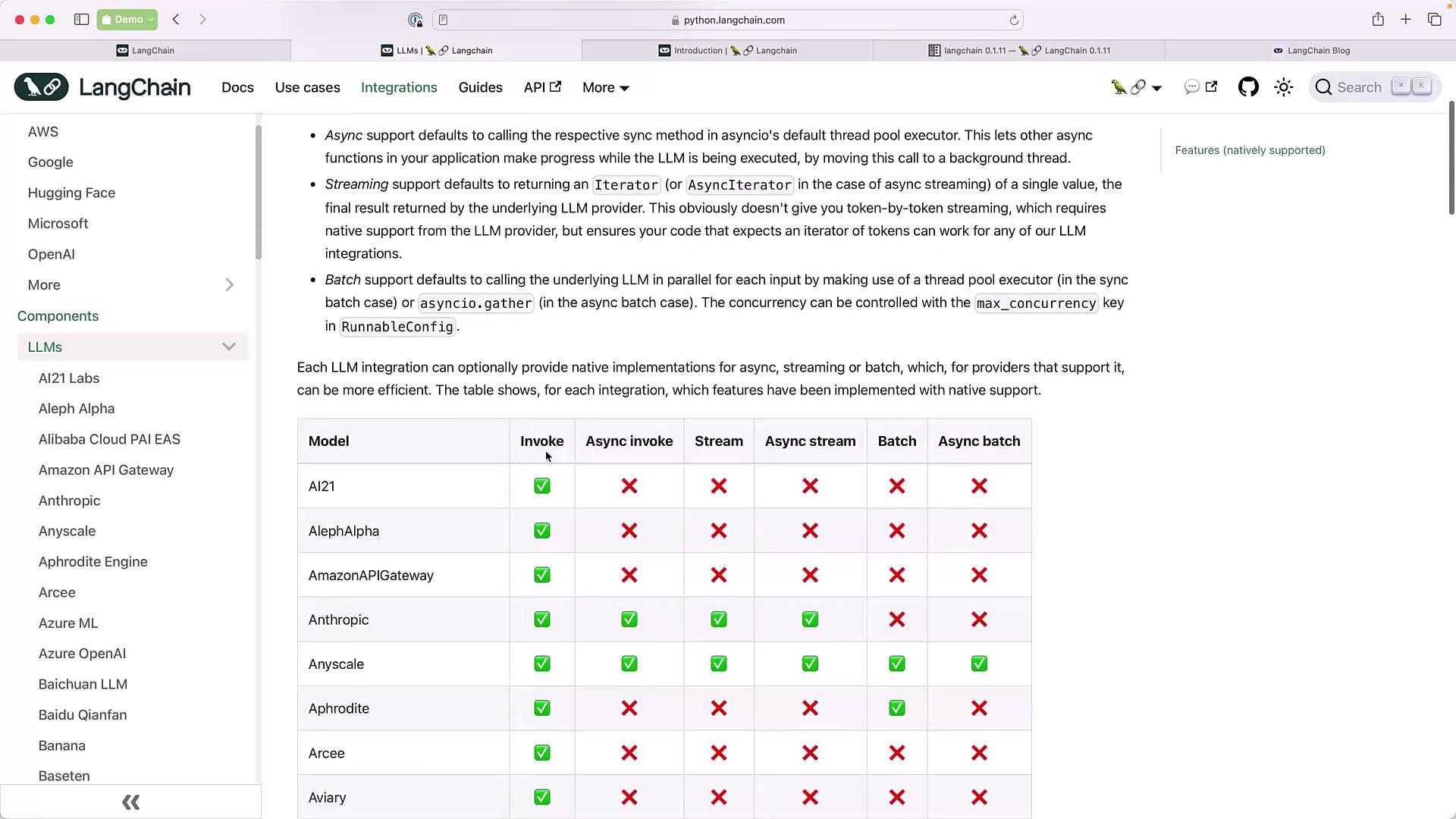Open the More dropdown in navbar
The height and width of the screenshot is (819, 1456).
pos(605,88)
